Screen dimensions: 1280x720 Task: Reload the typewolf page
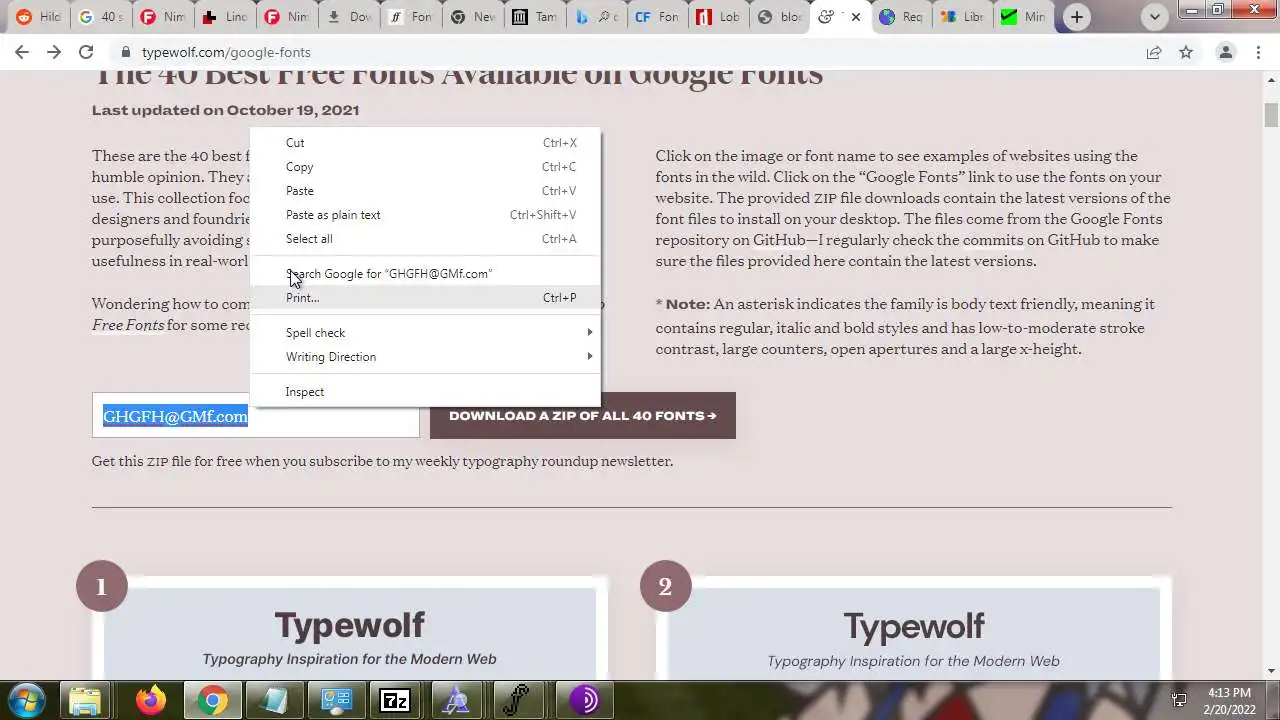86,52
